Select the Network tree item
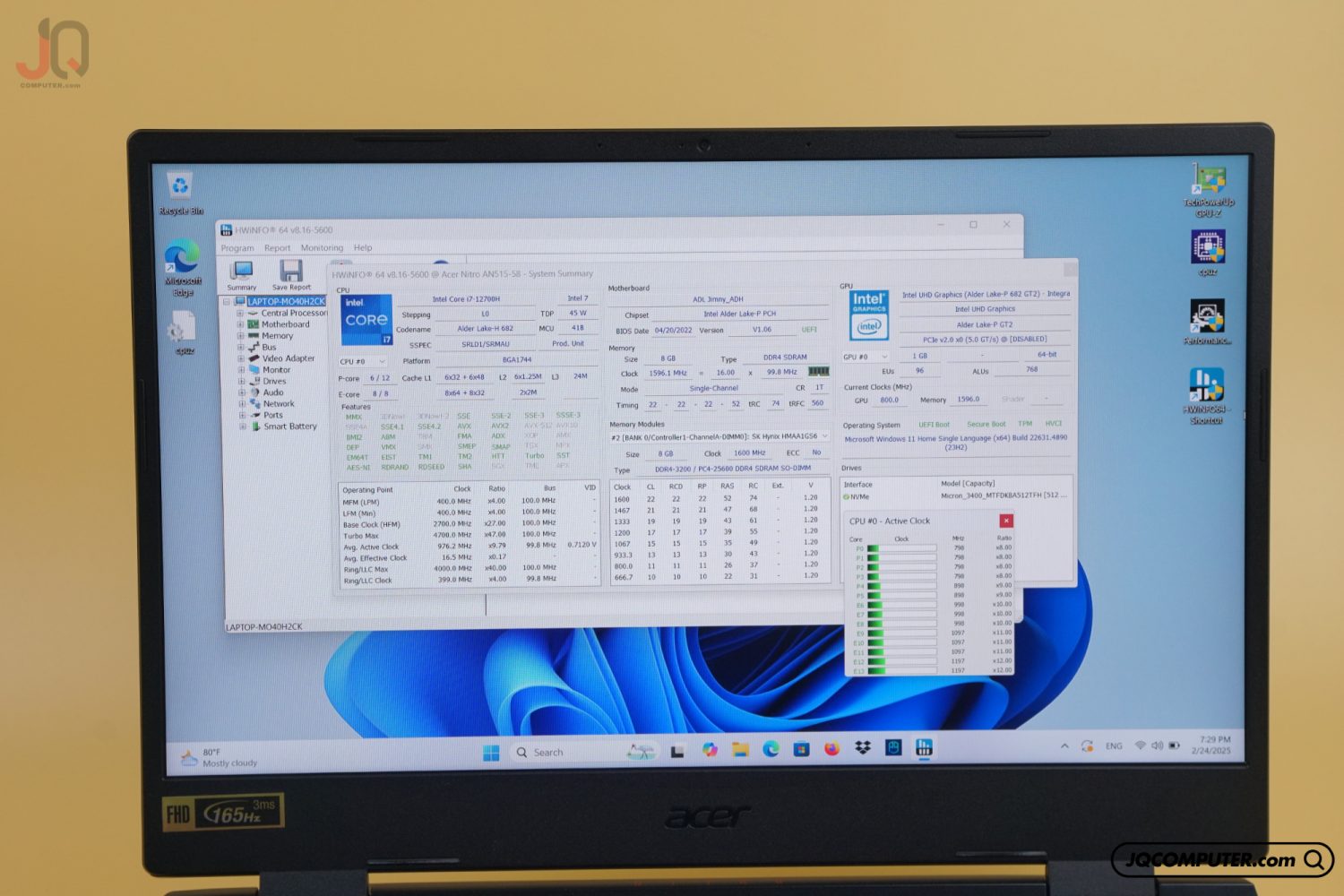This screenshot has height=896, width=1344. tap(279, 404)
